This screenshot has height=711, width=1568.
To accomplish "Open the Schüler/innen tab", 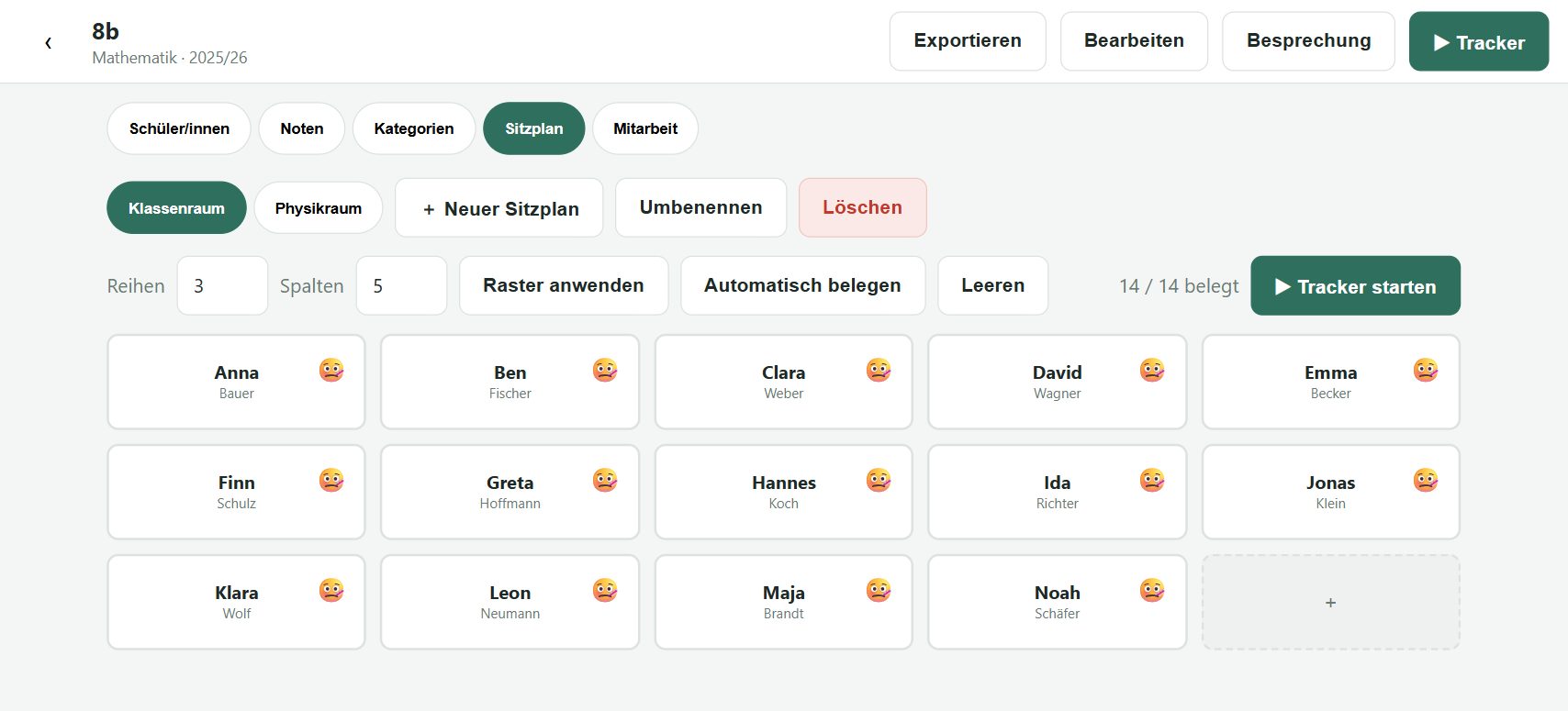I will pyautogui.click(x=179, y=128).
